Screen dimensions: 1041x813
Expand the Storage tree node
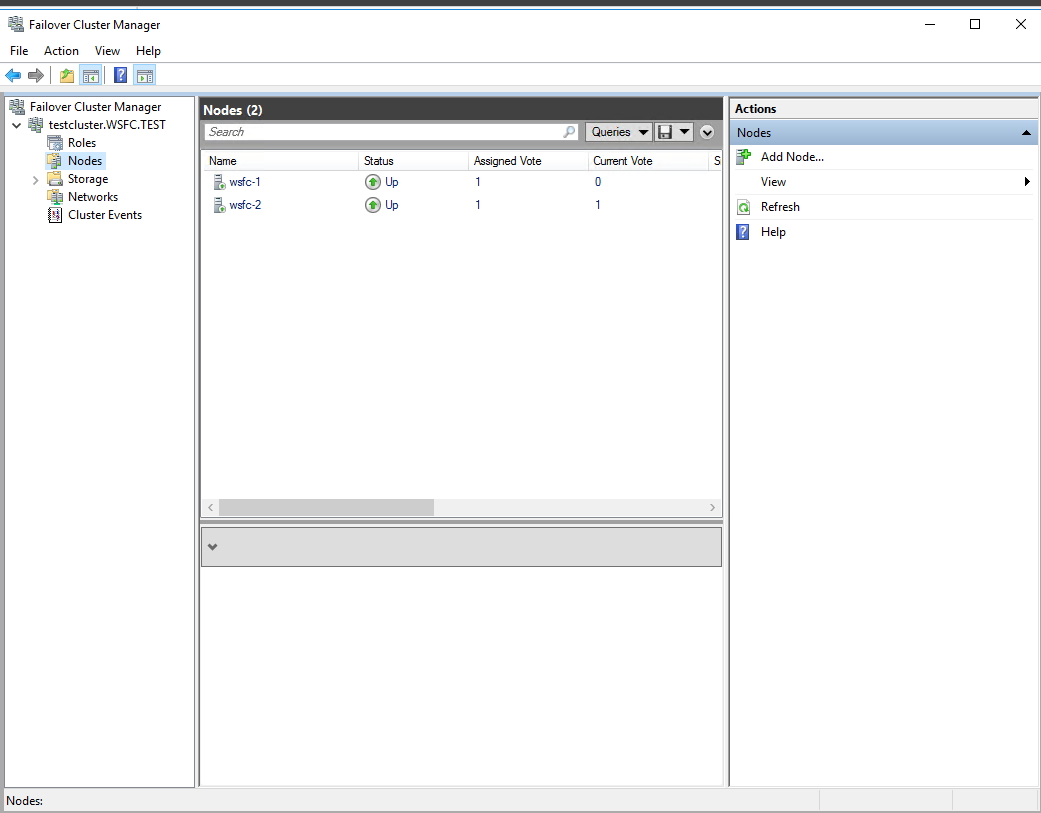(36, 180)
